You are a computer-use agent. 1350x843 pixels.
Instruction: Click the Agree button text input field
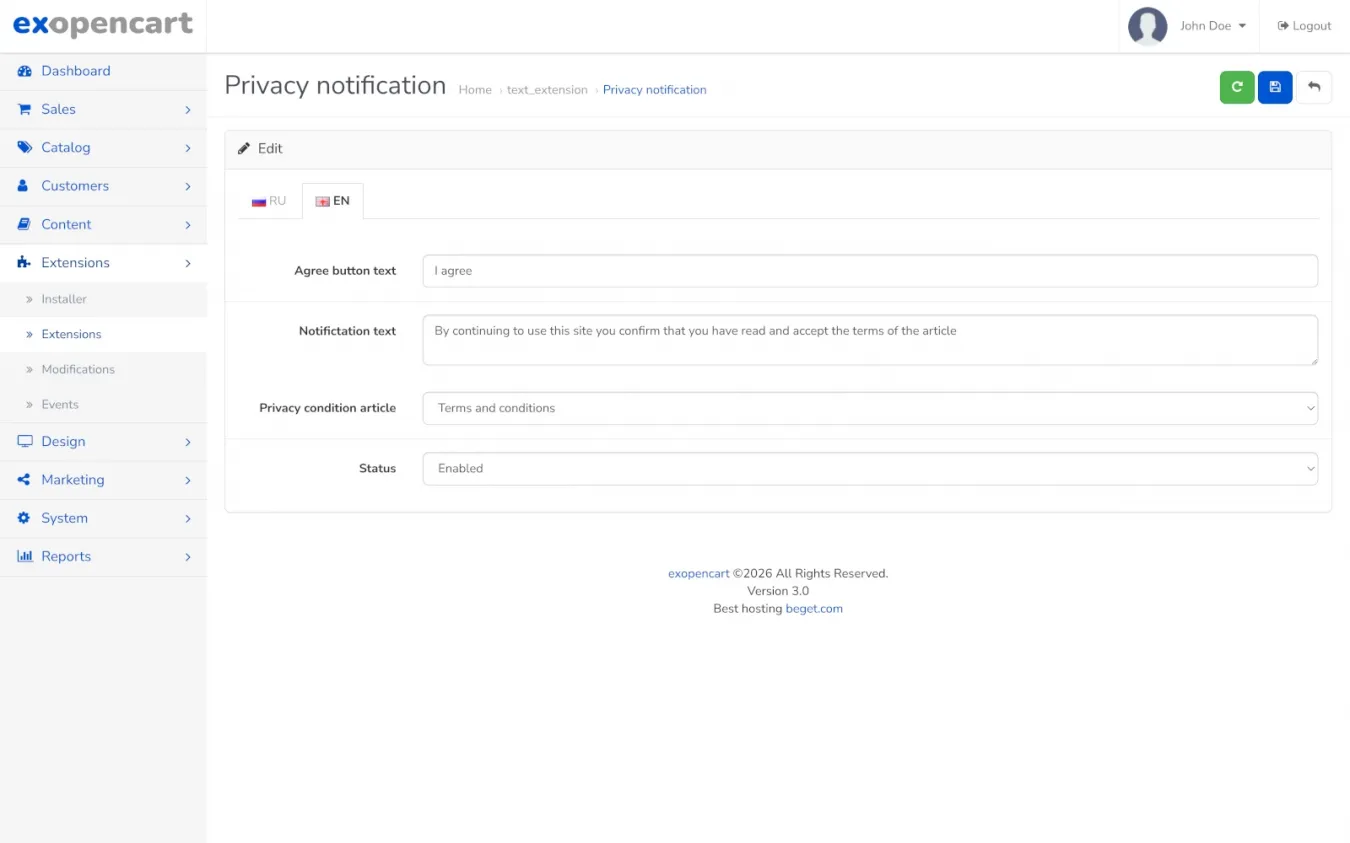869,271
